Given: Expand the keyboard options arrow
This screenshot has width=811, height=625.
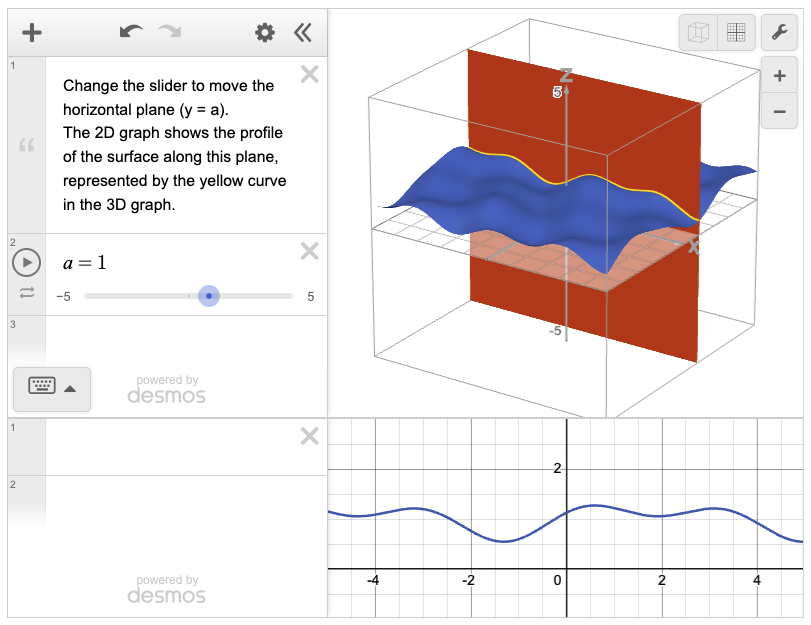Looking at the screenshot, I should (70, 389).
